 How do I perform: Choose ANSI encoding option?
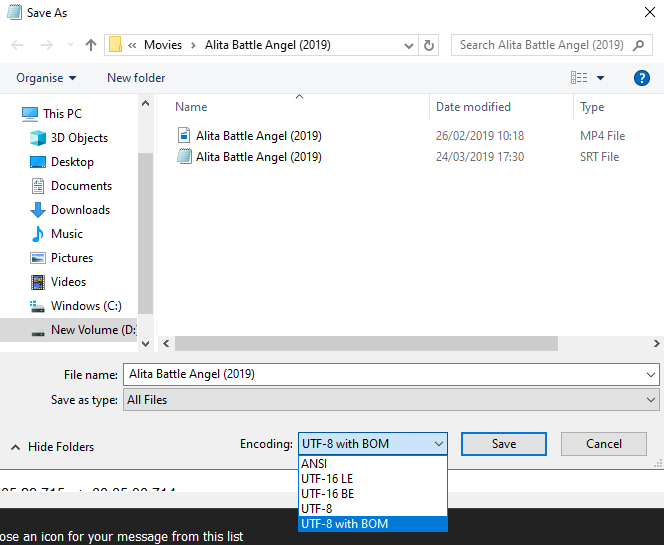point(314,464)
